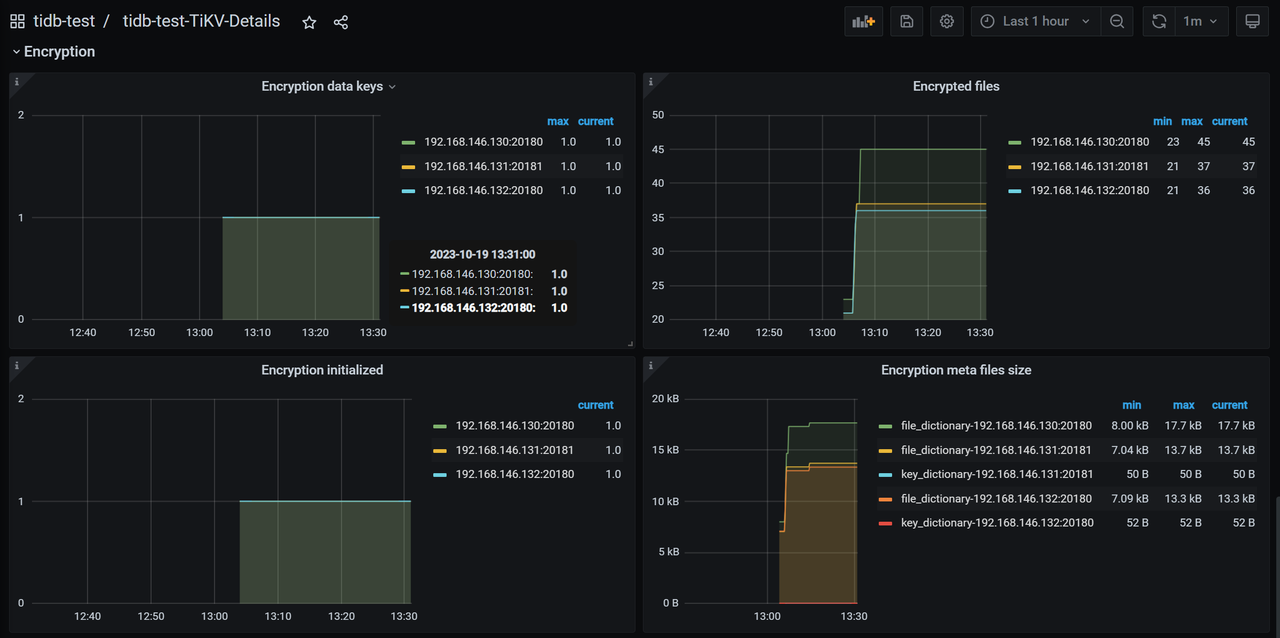Click the orange file_dictionary-192.168.146.132:20180 color swatch
This screenshot has height=638, width=1280.
[884, 498]
